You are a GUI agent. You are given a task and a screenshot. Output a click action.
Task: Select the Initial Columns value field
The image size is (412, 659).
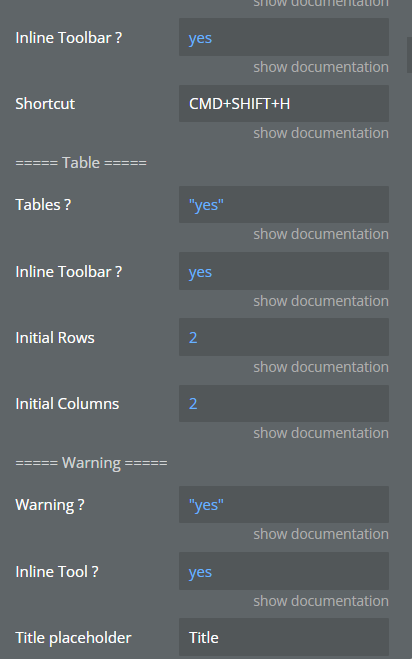284,403
